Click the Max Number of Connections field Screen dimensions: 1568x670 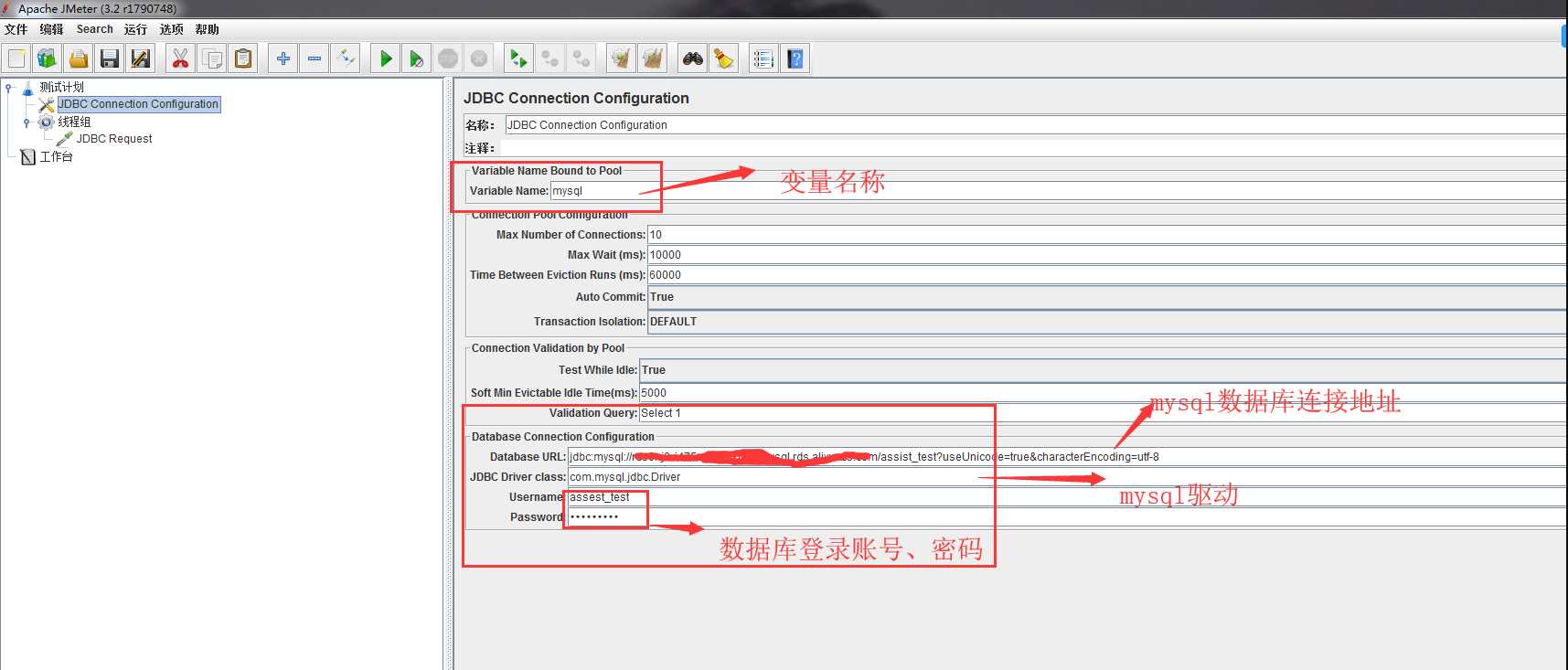[x=1106, y=235]
